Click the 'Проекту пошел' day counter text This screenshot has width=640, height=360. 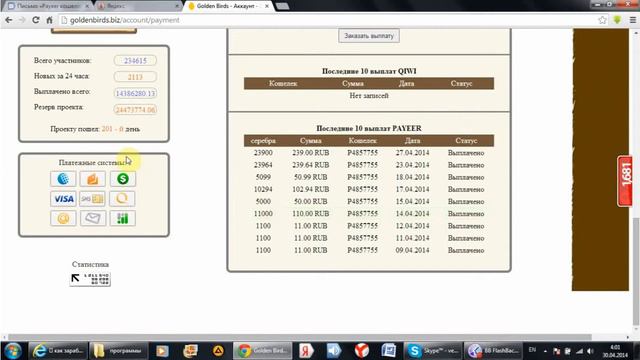95,129
